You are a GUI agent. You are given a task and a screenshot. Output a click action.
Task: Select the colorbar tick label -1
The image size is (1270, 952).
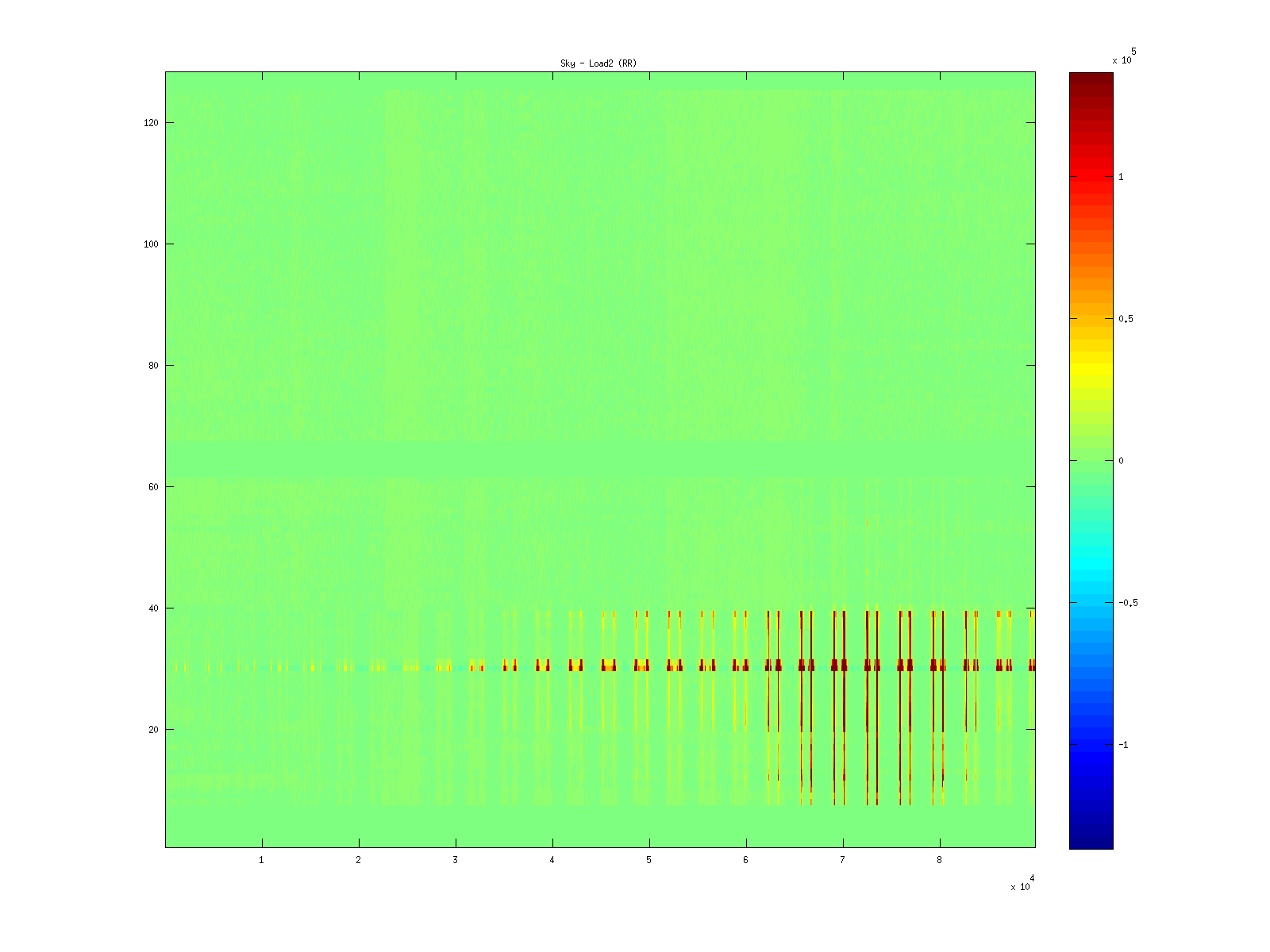(1123, 745)
